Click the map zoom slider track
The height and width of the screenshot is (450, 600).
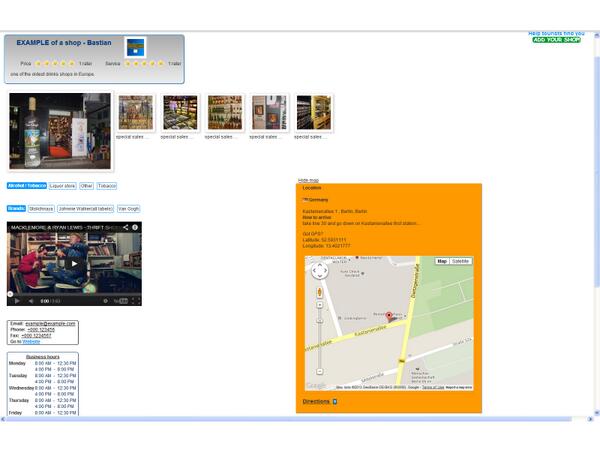tap(320, 338)
